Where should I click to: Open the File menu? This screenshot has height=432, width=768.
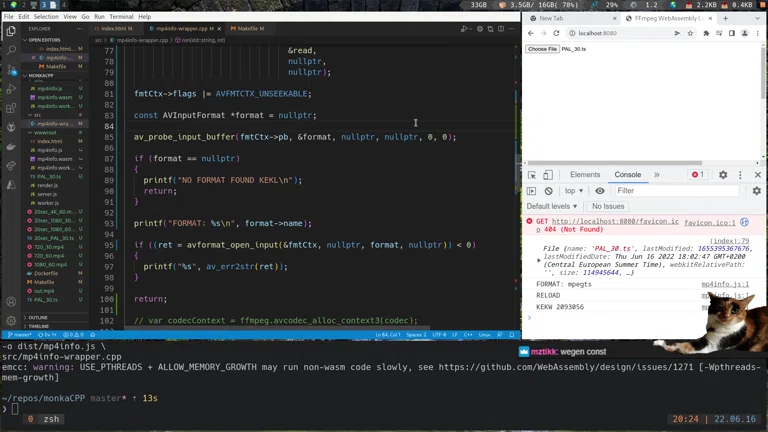point(9,17)
